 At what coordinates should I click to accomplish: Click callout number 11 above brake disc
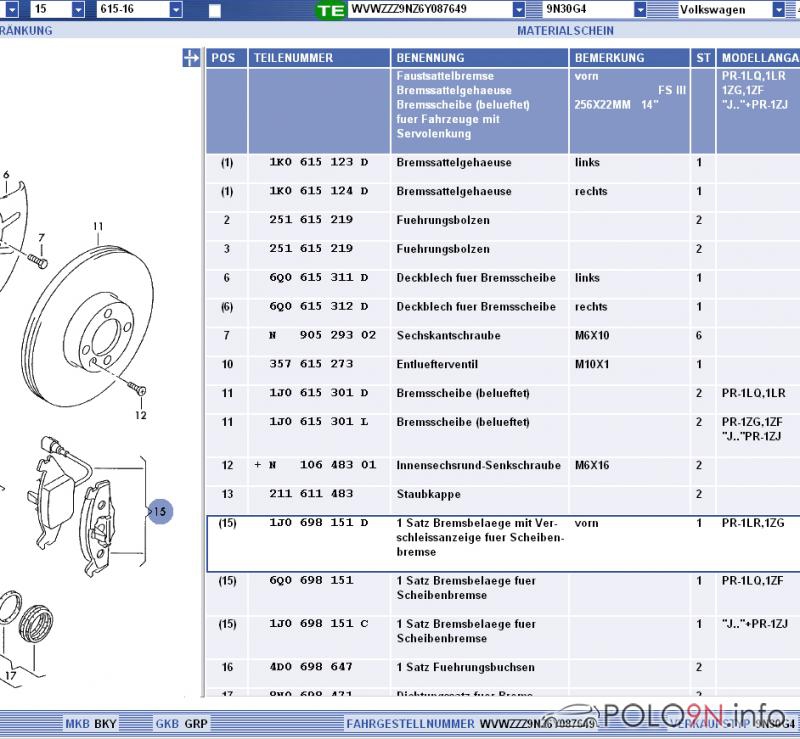(x=98, y=226)
